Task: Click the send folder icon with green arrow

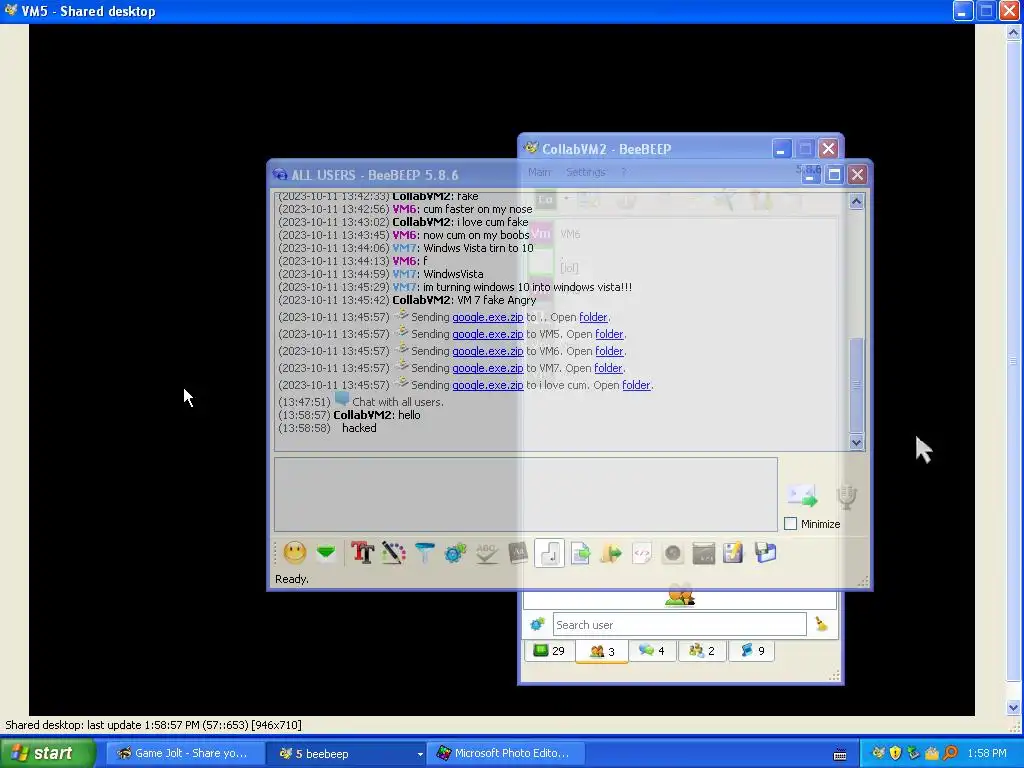Action: coord(611,553)
